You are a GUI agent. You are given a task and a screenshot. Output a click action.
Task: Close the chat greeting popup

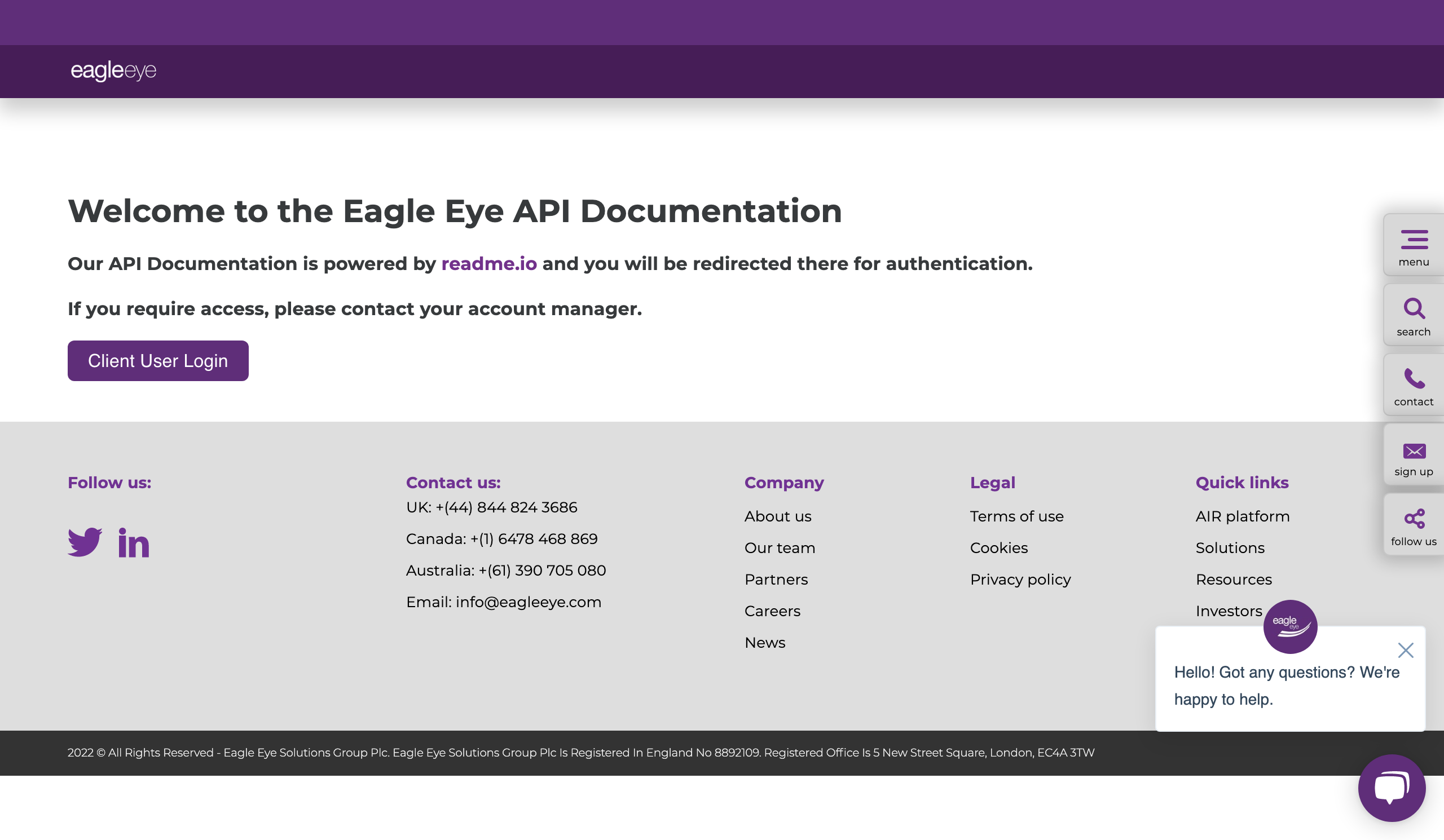(1406, 651)
